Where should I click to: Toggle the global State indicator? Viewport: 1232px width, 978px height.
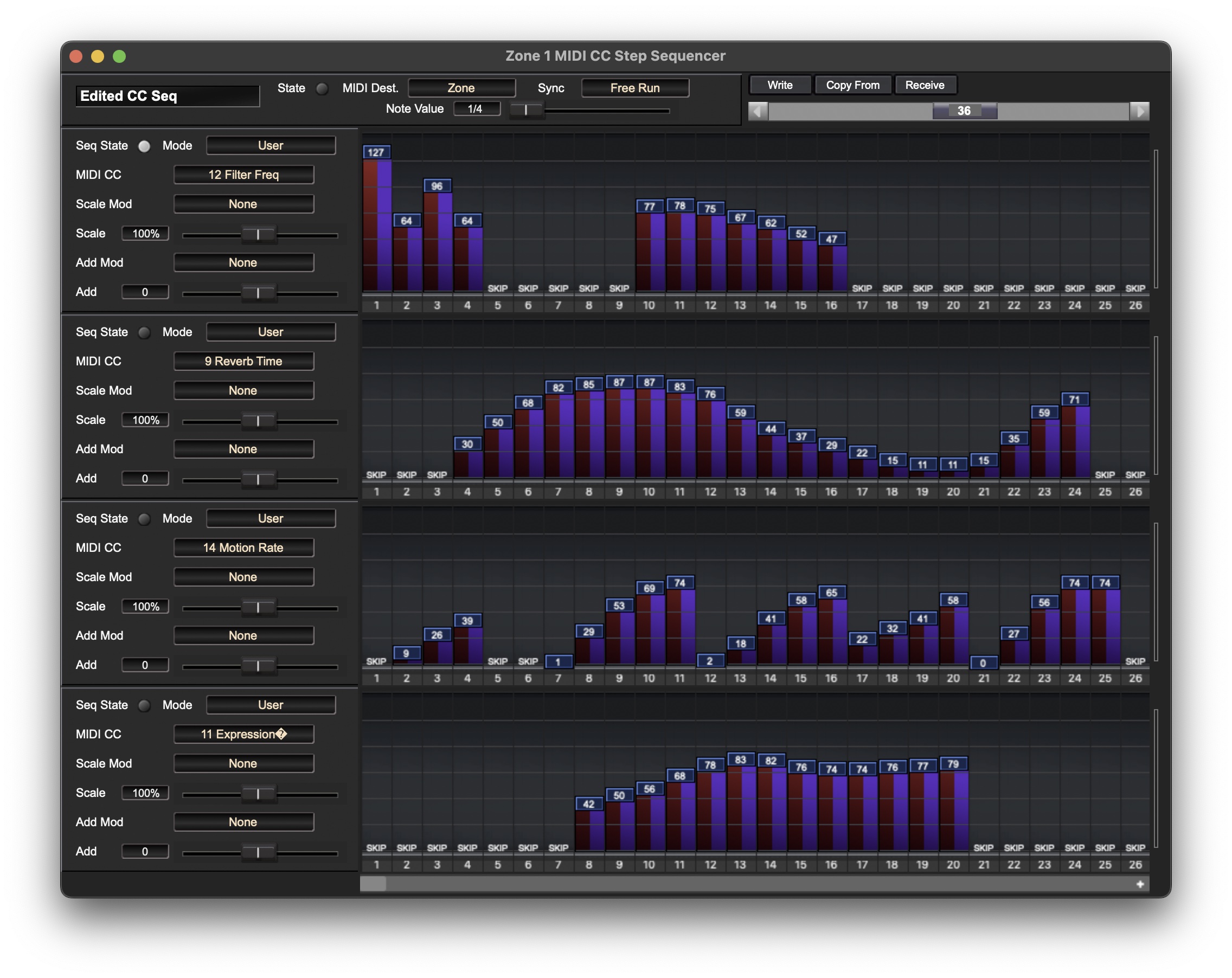[x=322, y=88]
